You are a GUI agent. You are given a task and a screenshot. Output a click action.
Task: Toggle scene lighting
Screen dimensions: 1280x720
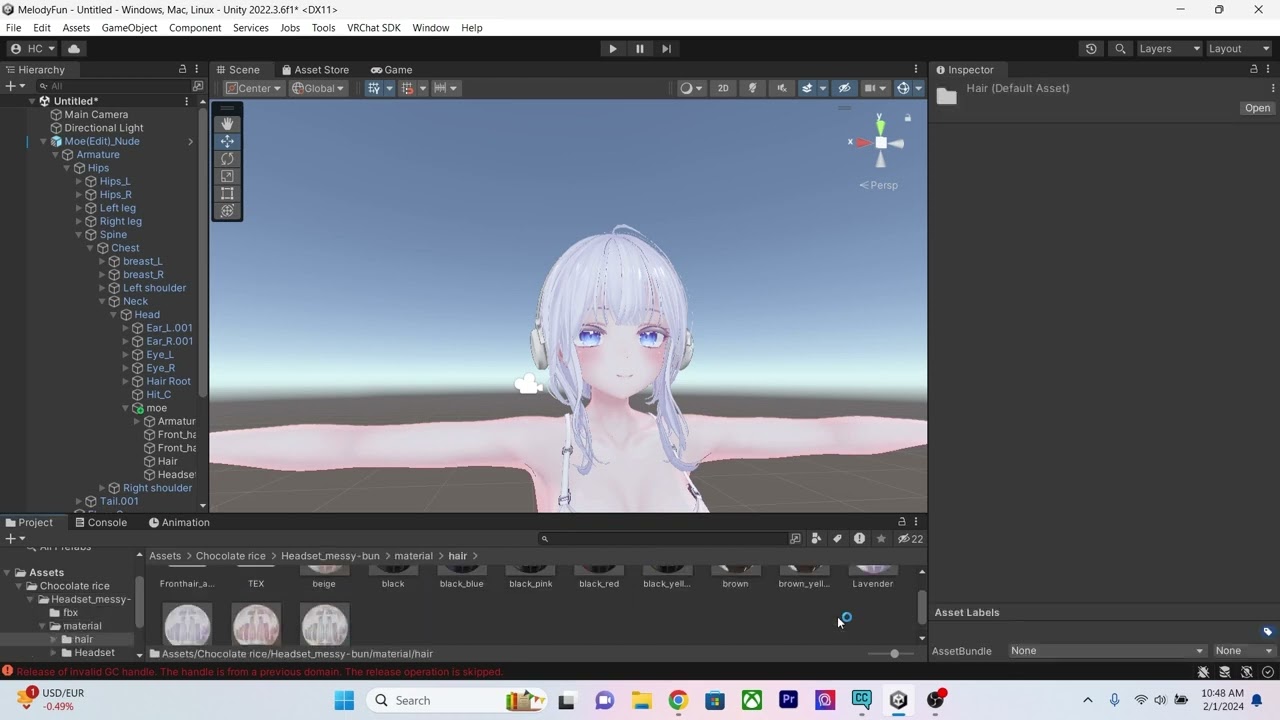coord(753,88)
